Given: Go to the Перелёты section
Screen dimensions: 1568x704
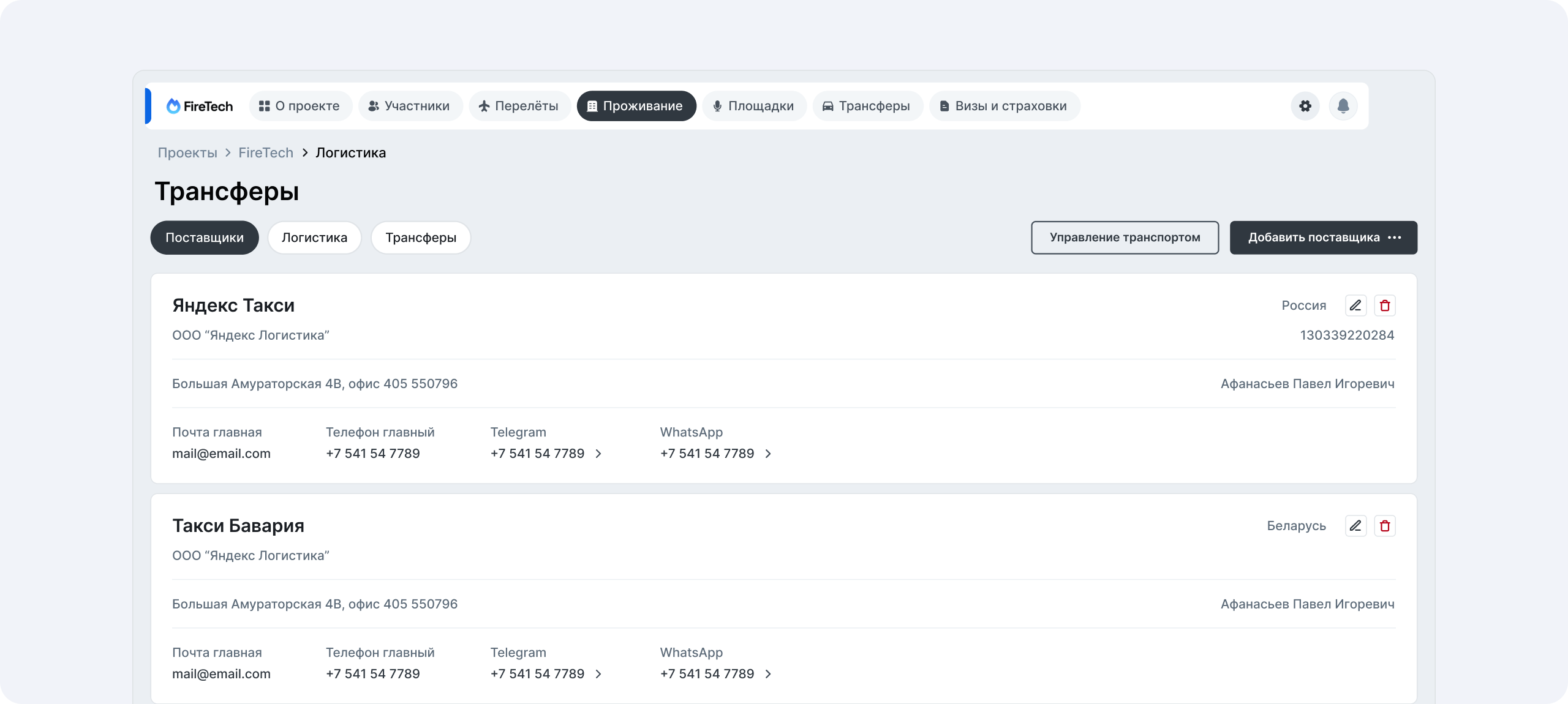Looking at the screenshot, I should tap(519, 106).
